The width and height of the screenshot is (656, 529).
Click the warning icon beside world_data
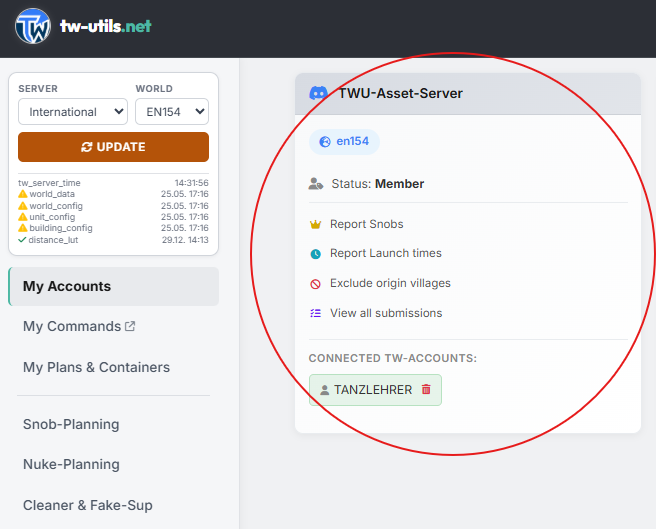pos(23,194)
